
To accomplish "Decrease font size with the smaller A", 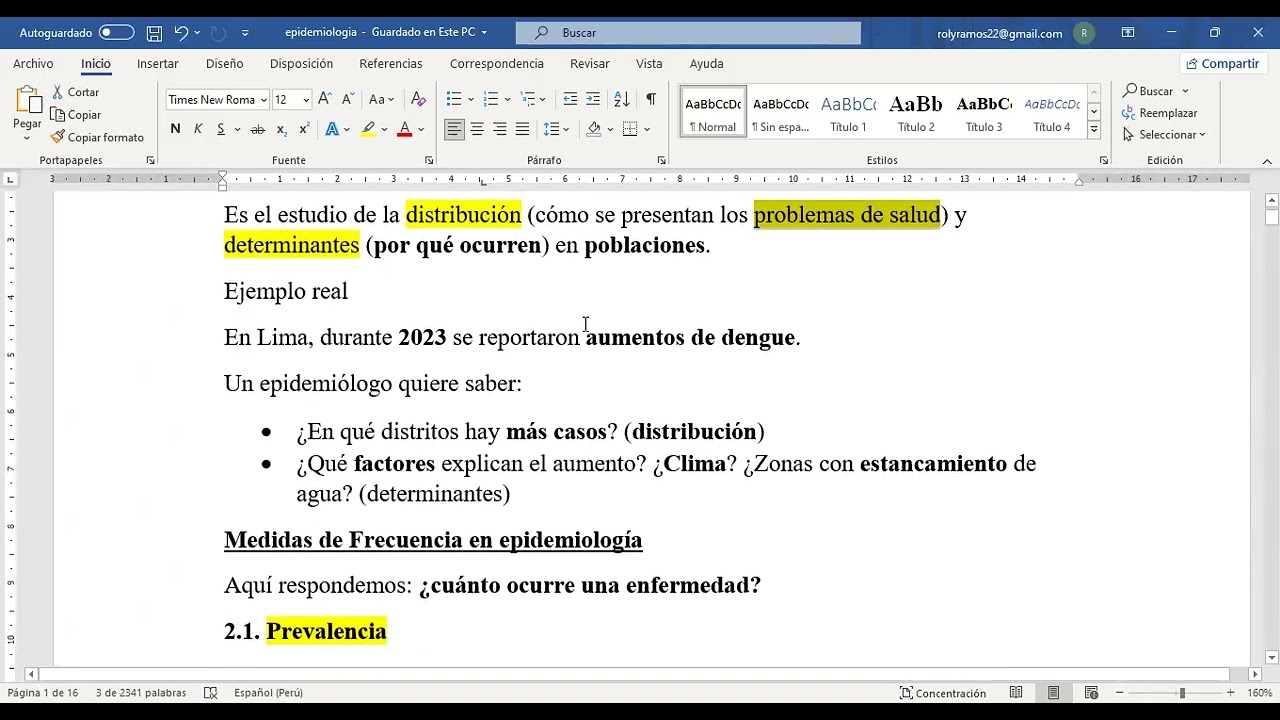I will click(x=348, y=99).
